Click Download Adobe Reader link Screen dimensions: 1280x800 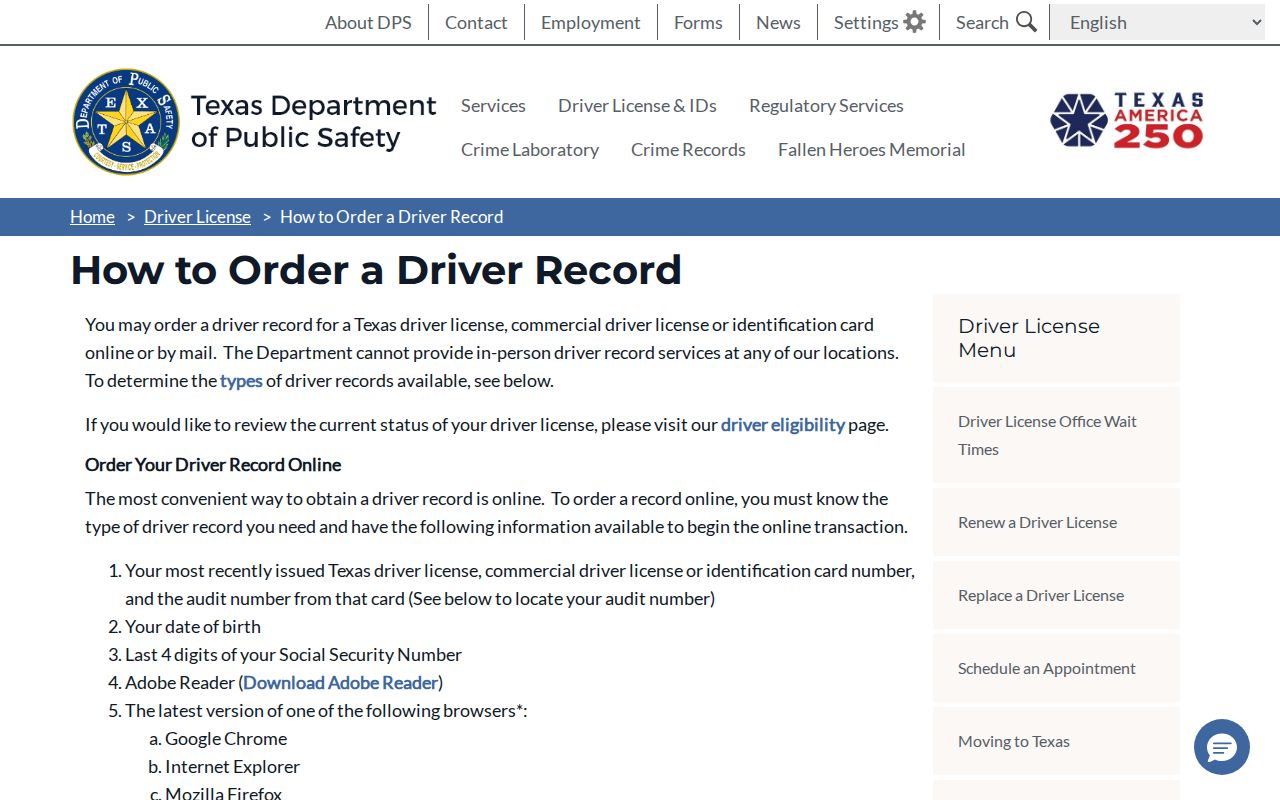coord(341,683)
